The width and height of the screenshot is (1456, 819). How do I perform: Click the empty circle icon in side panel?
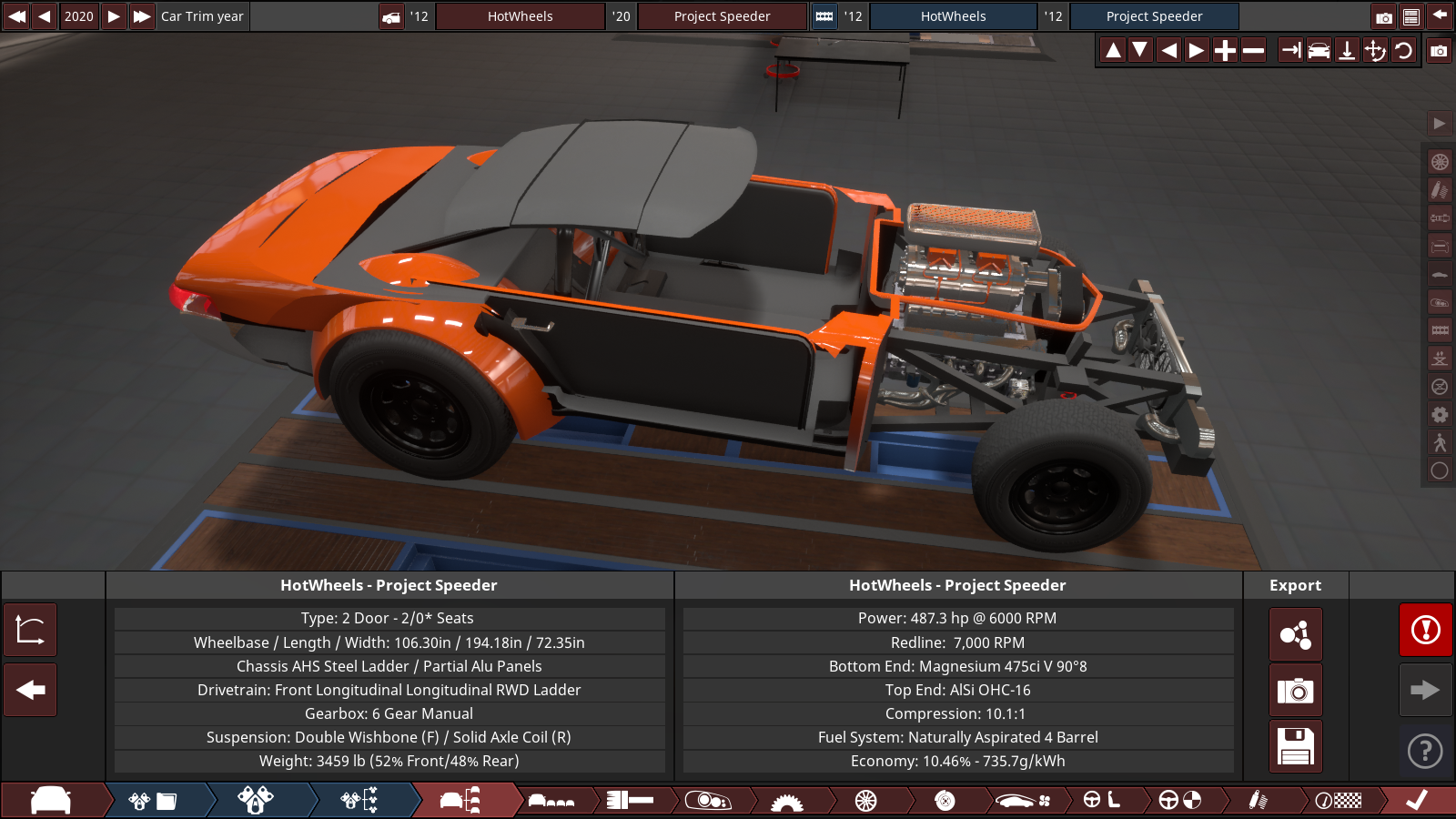1440,470
